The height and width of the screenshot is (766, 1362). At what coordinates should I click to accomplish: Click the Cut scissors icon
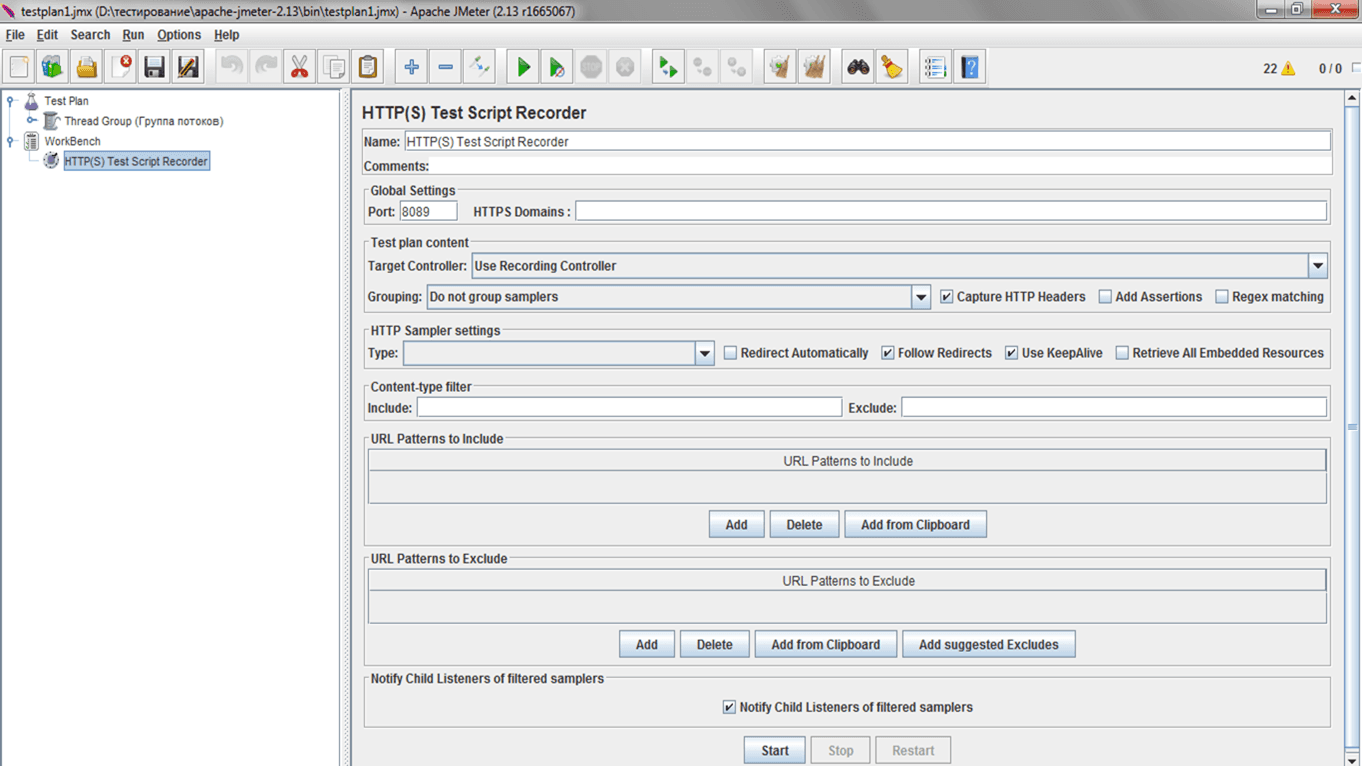[x=299, y=67]
